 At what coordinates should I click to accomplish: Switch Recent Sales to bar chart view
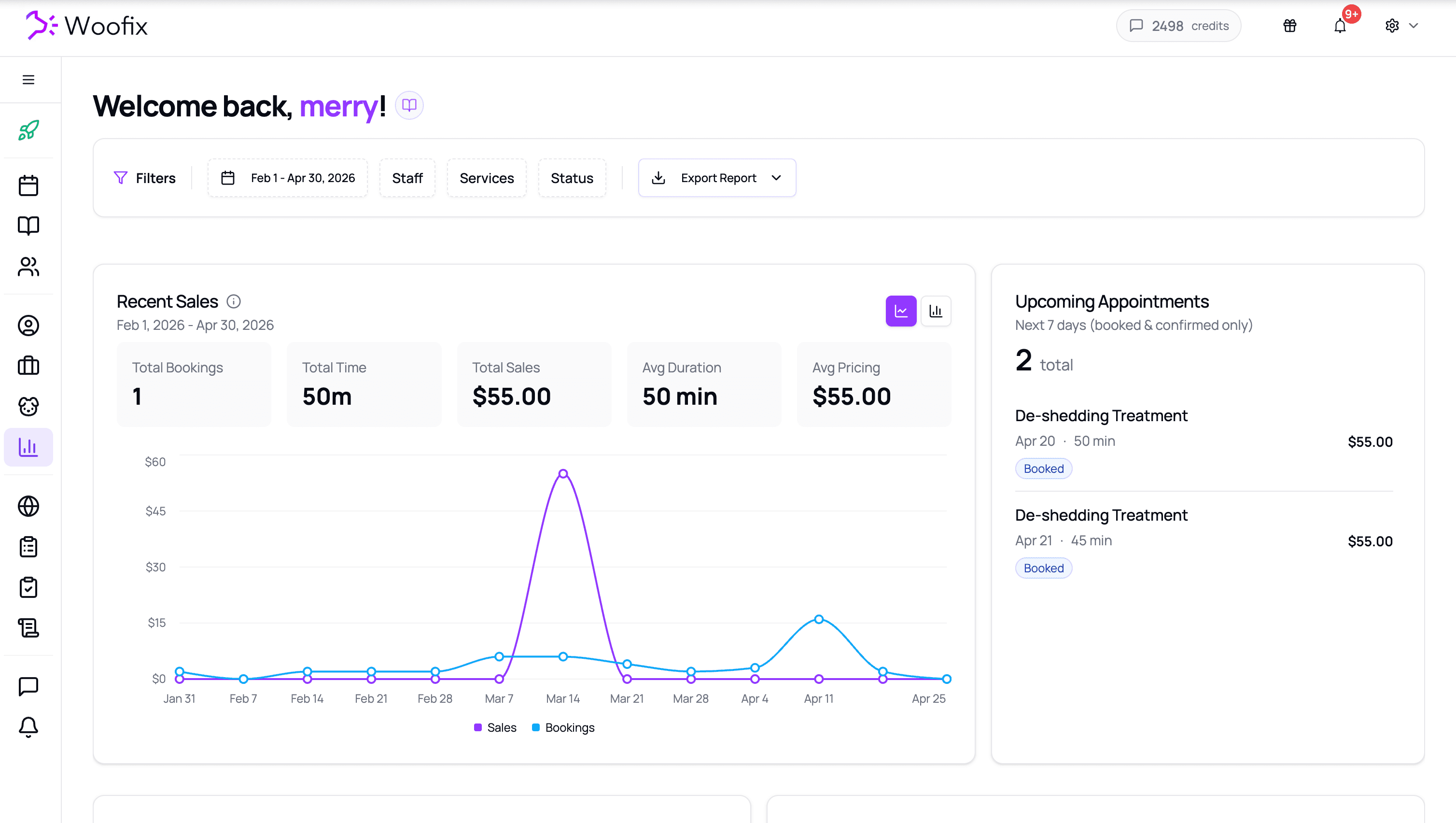coord(936,311)
